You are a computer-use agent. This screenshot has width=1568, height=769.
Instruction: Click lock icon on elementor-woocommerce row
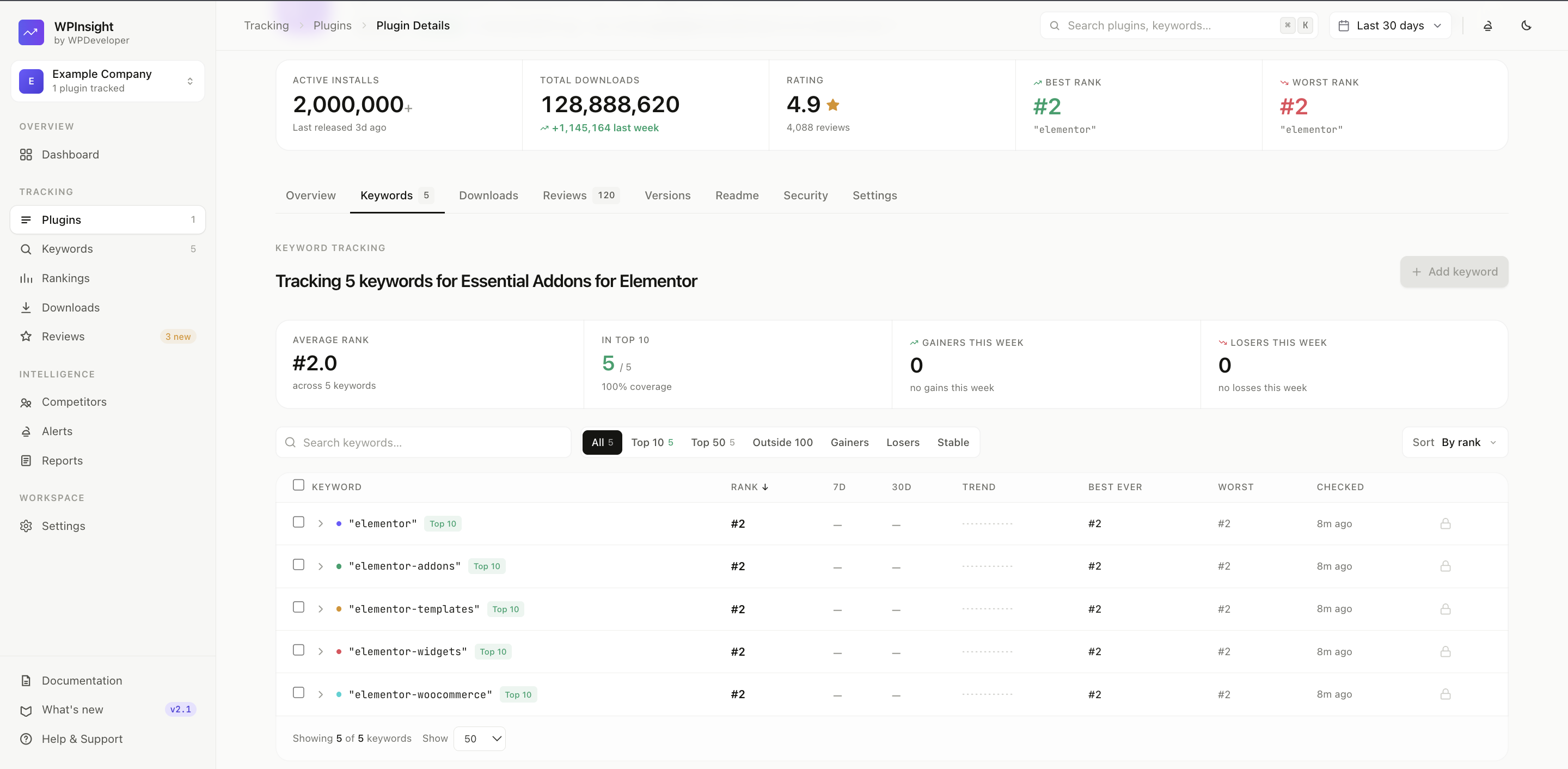click(1445, 694)
